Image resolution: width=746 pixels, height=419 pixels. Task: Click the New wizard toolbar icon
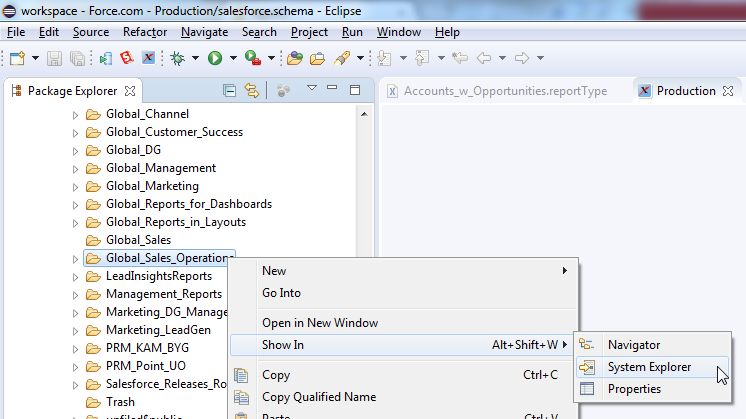pos(18,58)
